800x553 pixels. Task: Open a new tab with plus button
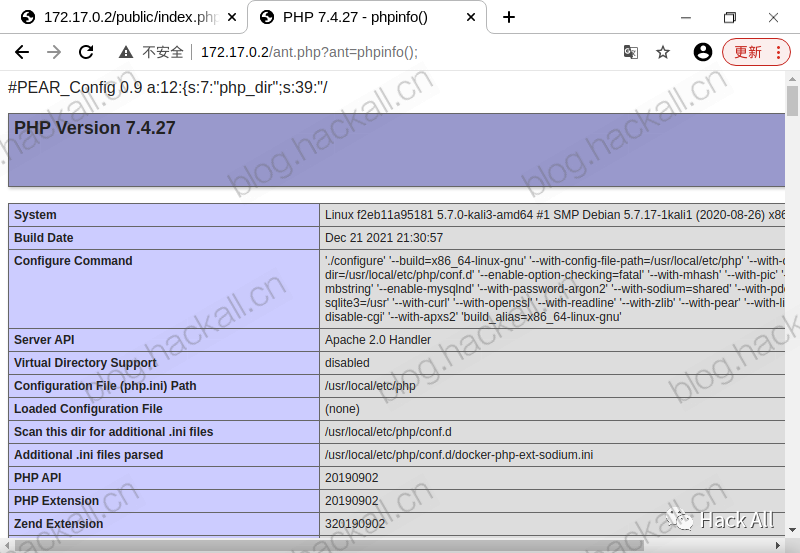point(509,17)
